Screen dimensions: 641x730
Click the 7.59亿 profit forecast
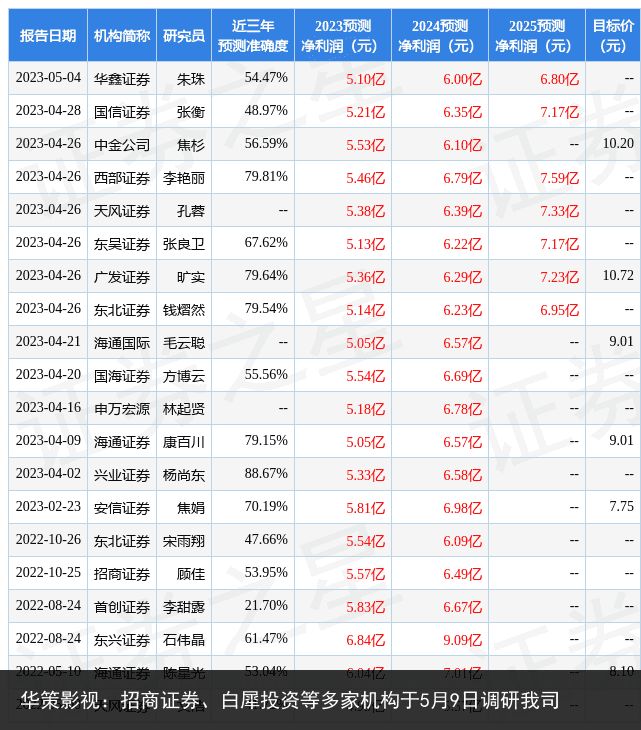(x=560, y=178)
